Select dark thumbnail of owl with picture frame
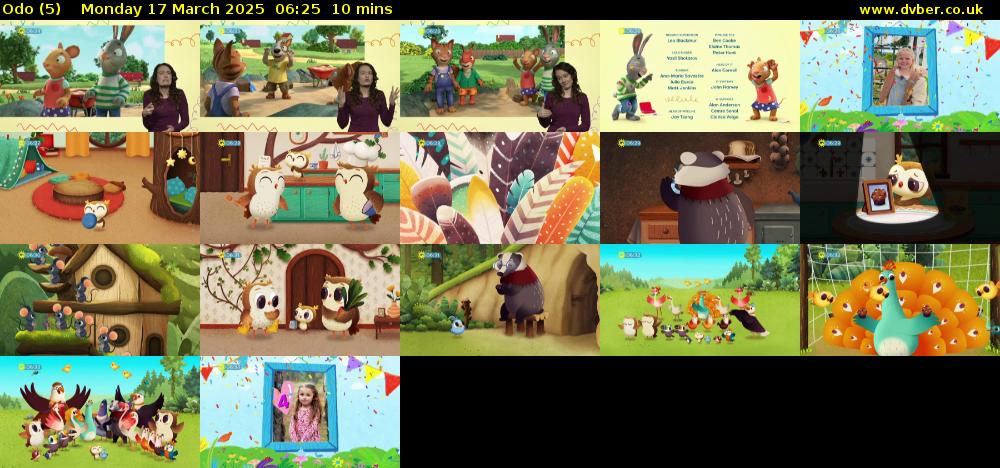The width and height of the screenshot is (1000, 468). [x=900, y=188]
